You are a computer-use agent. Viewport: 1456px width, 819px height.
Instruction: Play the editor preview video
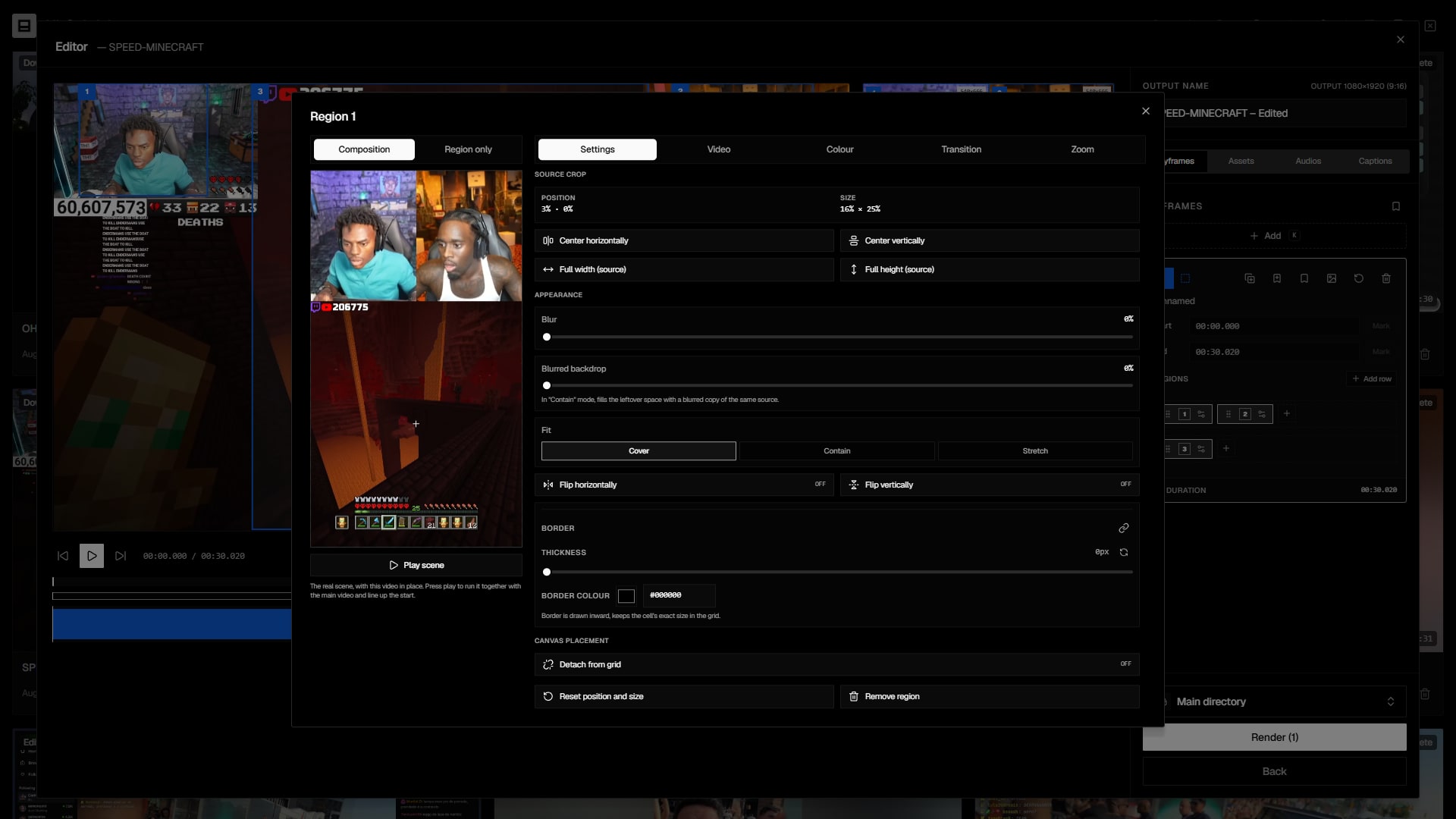pos(92,556)
